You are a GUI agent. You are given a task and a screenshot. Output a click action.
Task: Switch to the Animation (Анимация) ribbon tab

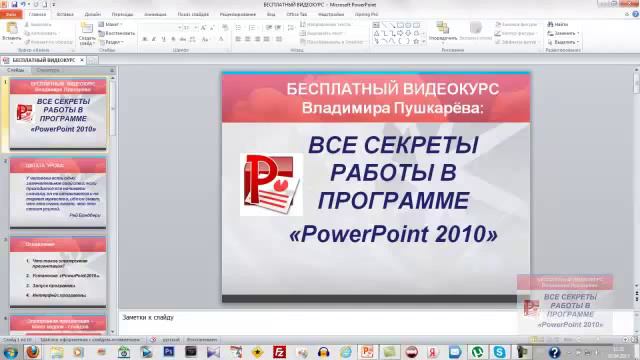pyautogui.click(x=155, y=14)
